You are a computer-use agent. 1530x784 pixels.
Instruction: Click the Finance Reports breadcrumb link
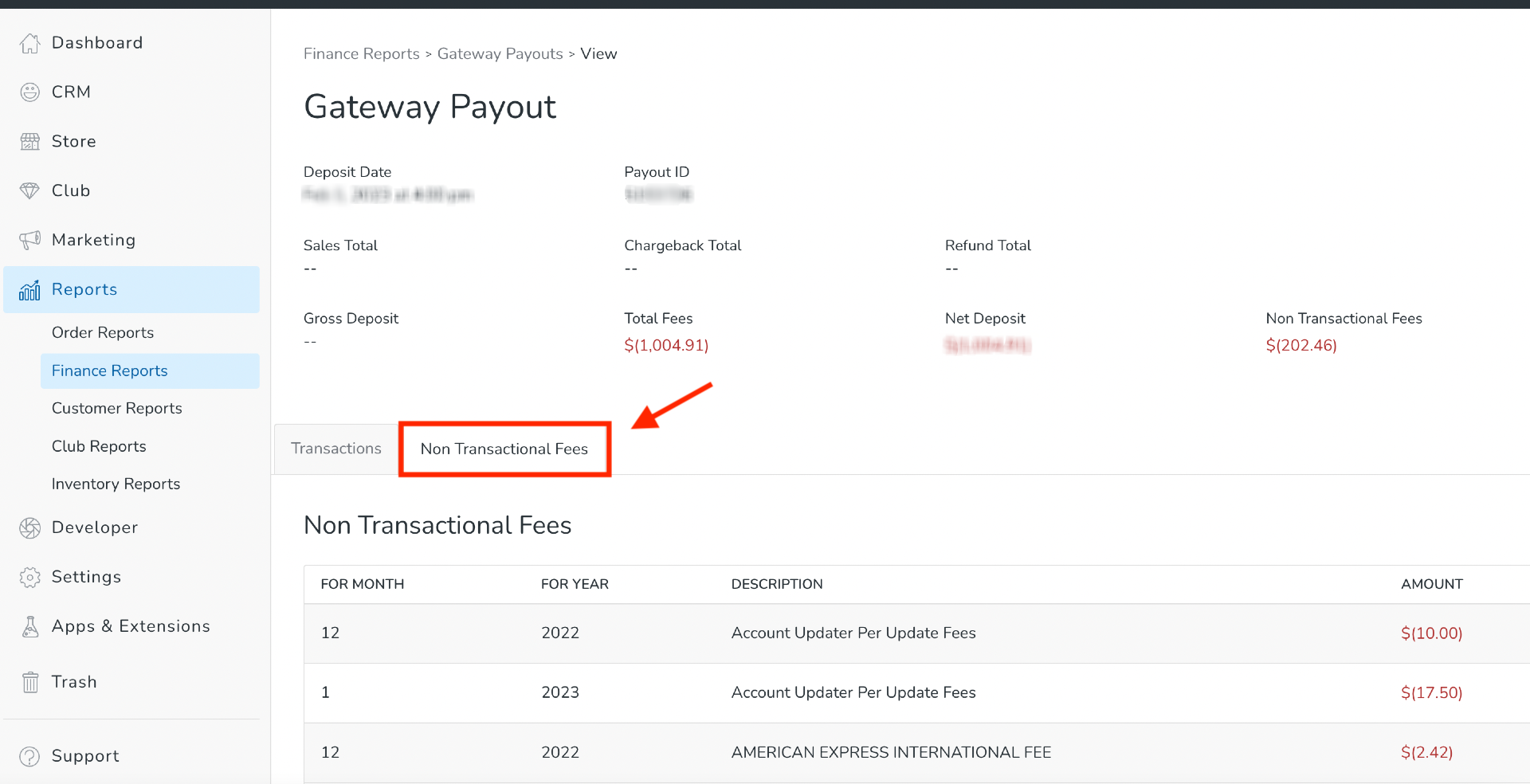pyautogui.click(x=361, y=53)
